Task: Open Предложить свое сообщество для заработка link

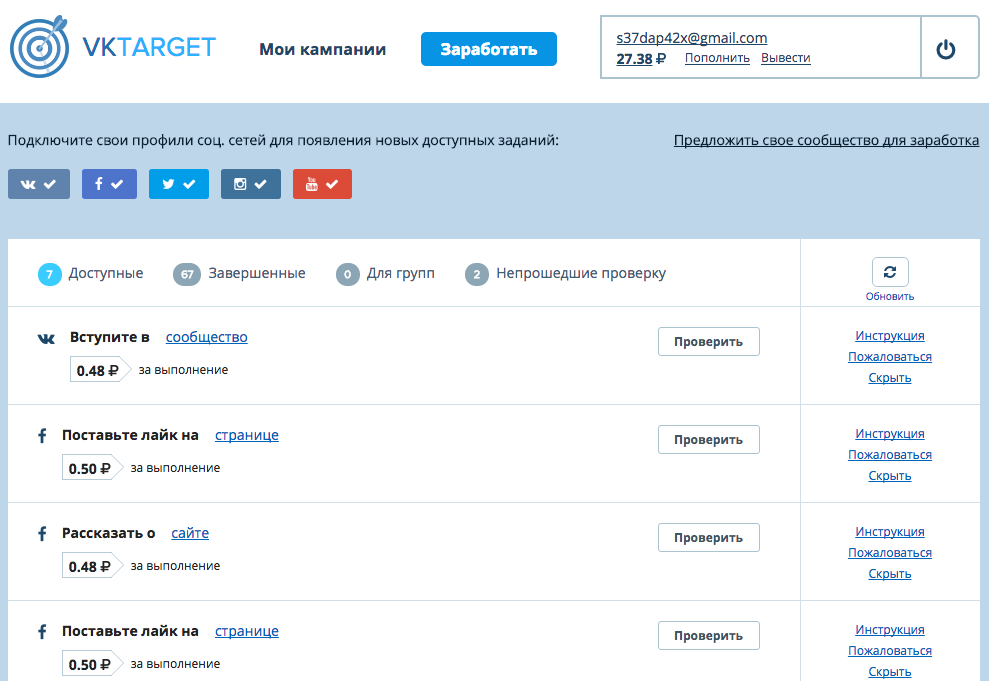Action: coord(826,140)
